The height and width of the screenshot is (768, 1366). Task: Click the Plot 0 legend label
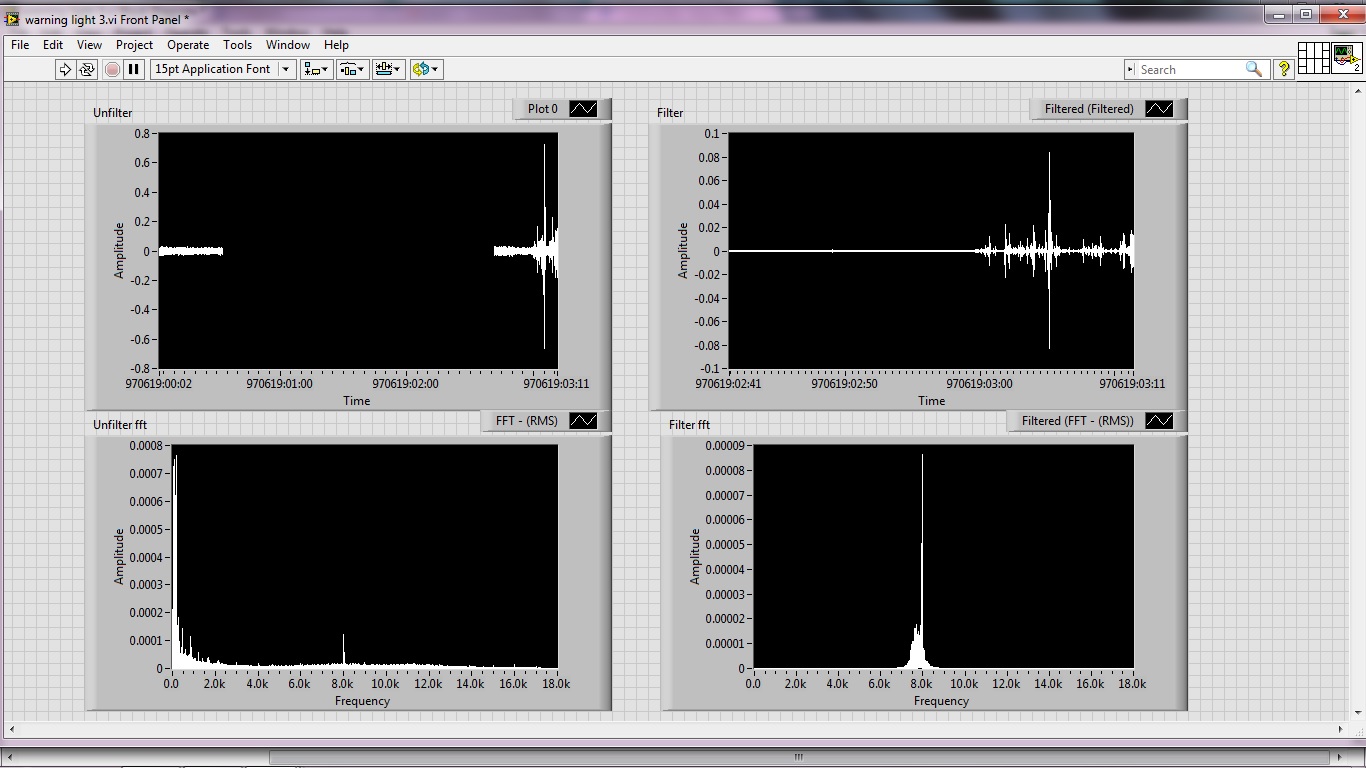[543, 109]
